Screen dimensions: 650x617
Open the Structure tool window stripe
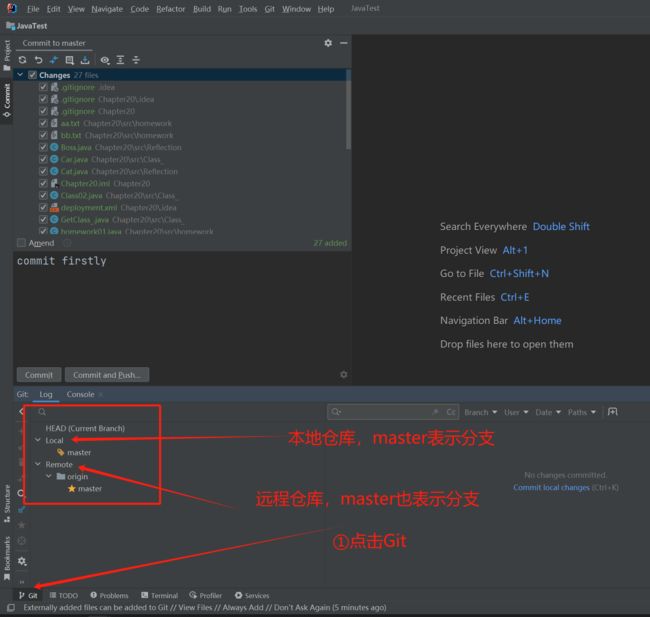tap(7, 503)
